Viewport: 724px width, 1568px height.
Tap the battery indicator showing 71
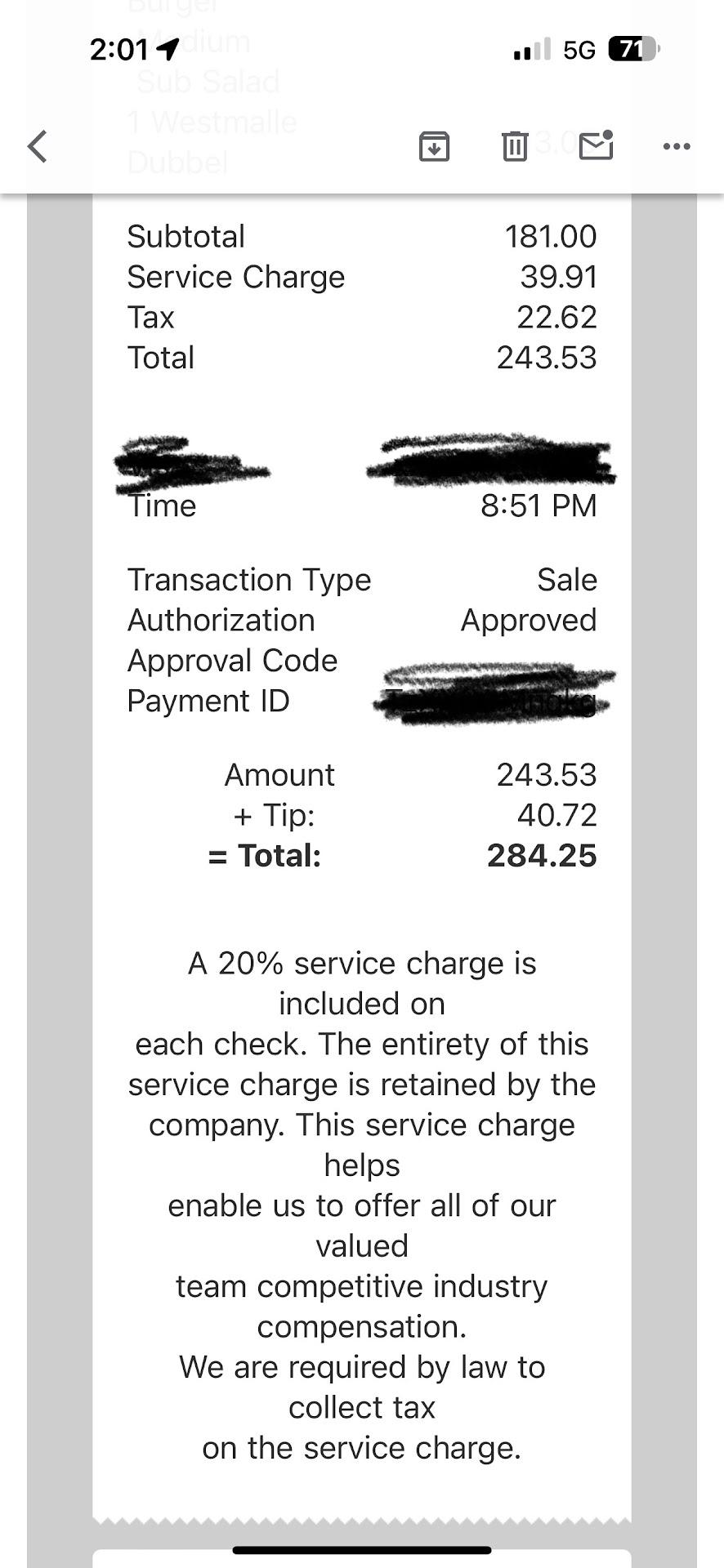(633, 50)
